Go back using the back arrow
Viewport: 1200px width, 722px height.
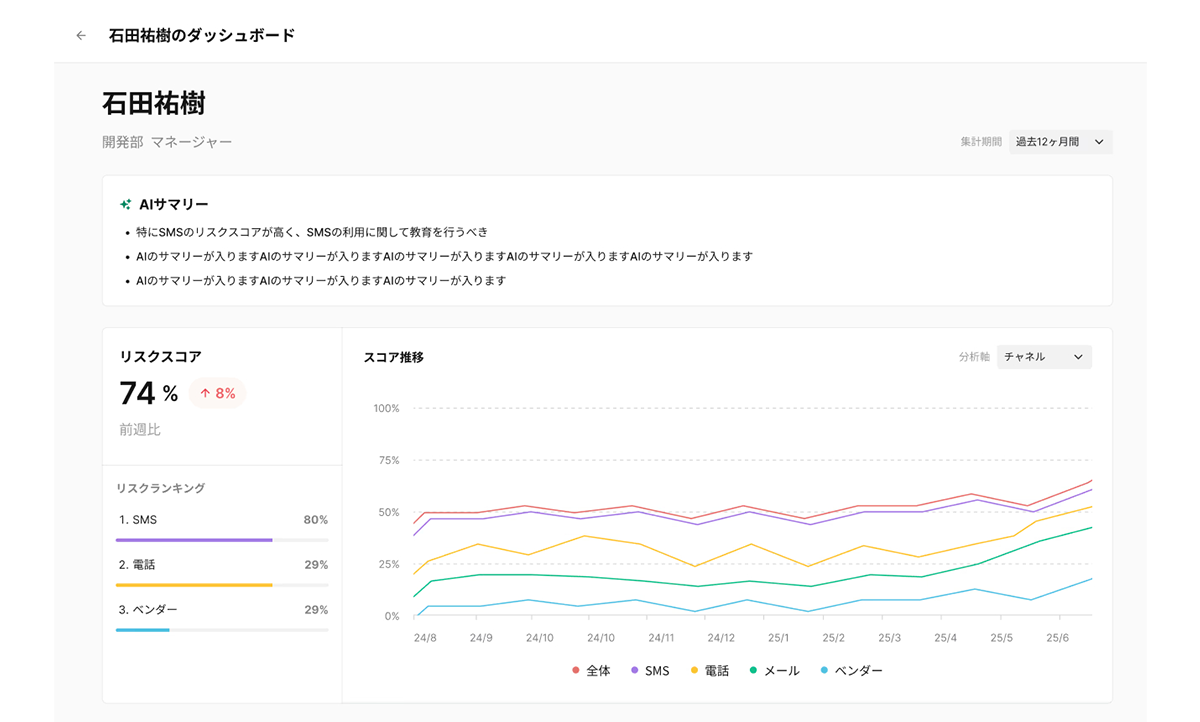pos(80,34)
